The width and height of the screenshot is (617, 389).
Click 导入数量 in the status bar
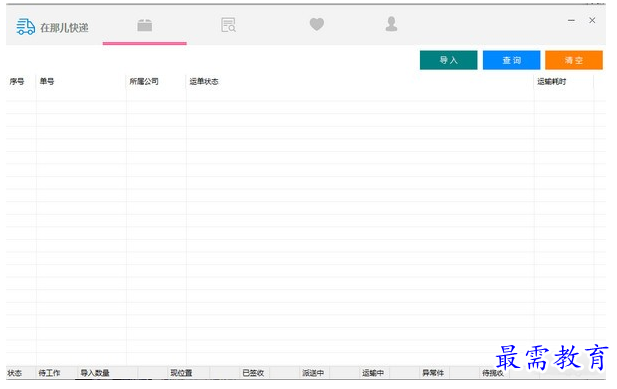[x=95, y=373]
